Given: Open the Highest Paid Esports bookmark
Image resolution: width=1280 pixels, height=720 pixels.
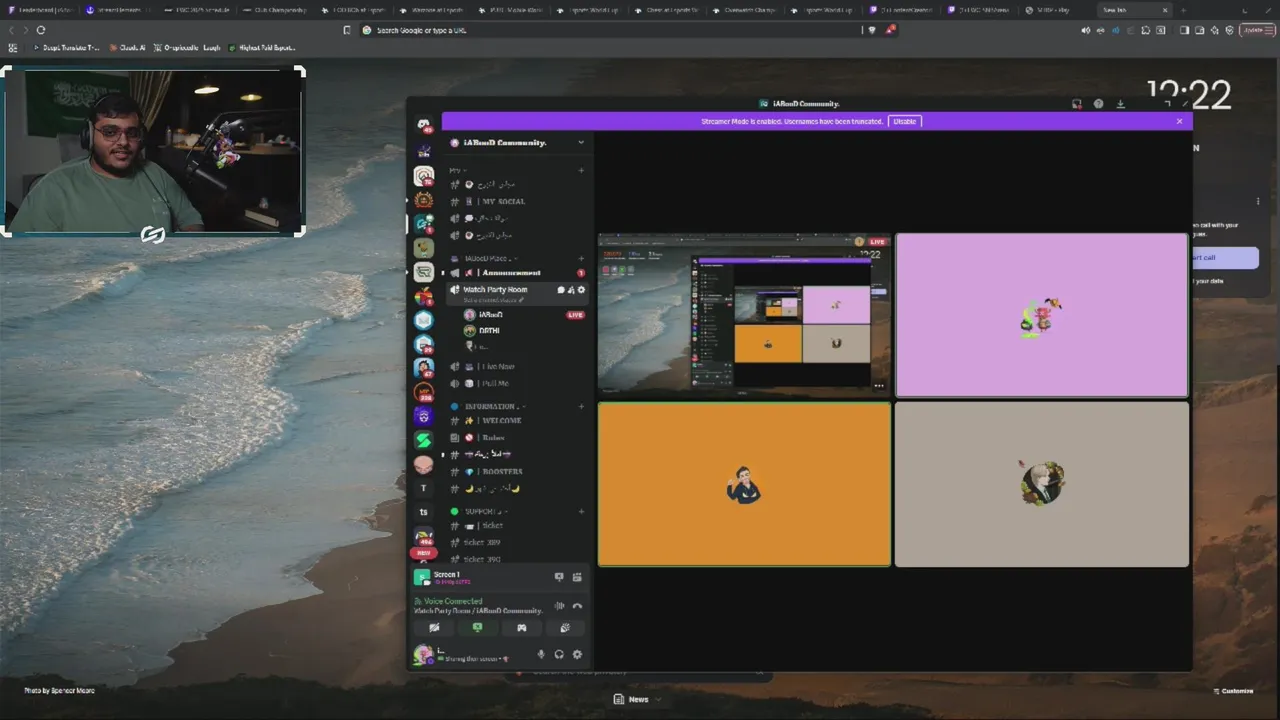Looking at the screenshot, I should coord(262,47).
